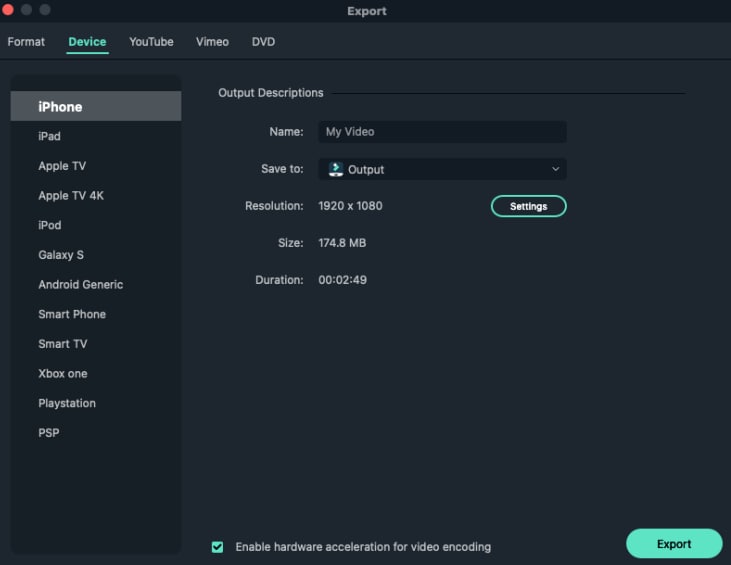
Task: Click the Output folder icon
Action: (x=336, y=169)
